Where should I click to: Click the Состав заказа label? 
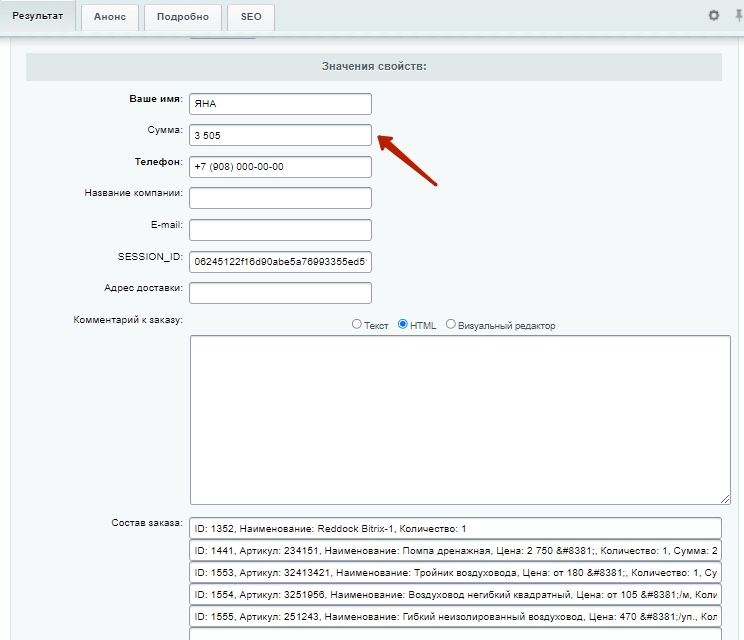click(147, 523)
